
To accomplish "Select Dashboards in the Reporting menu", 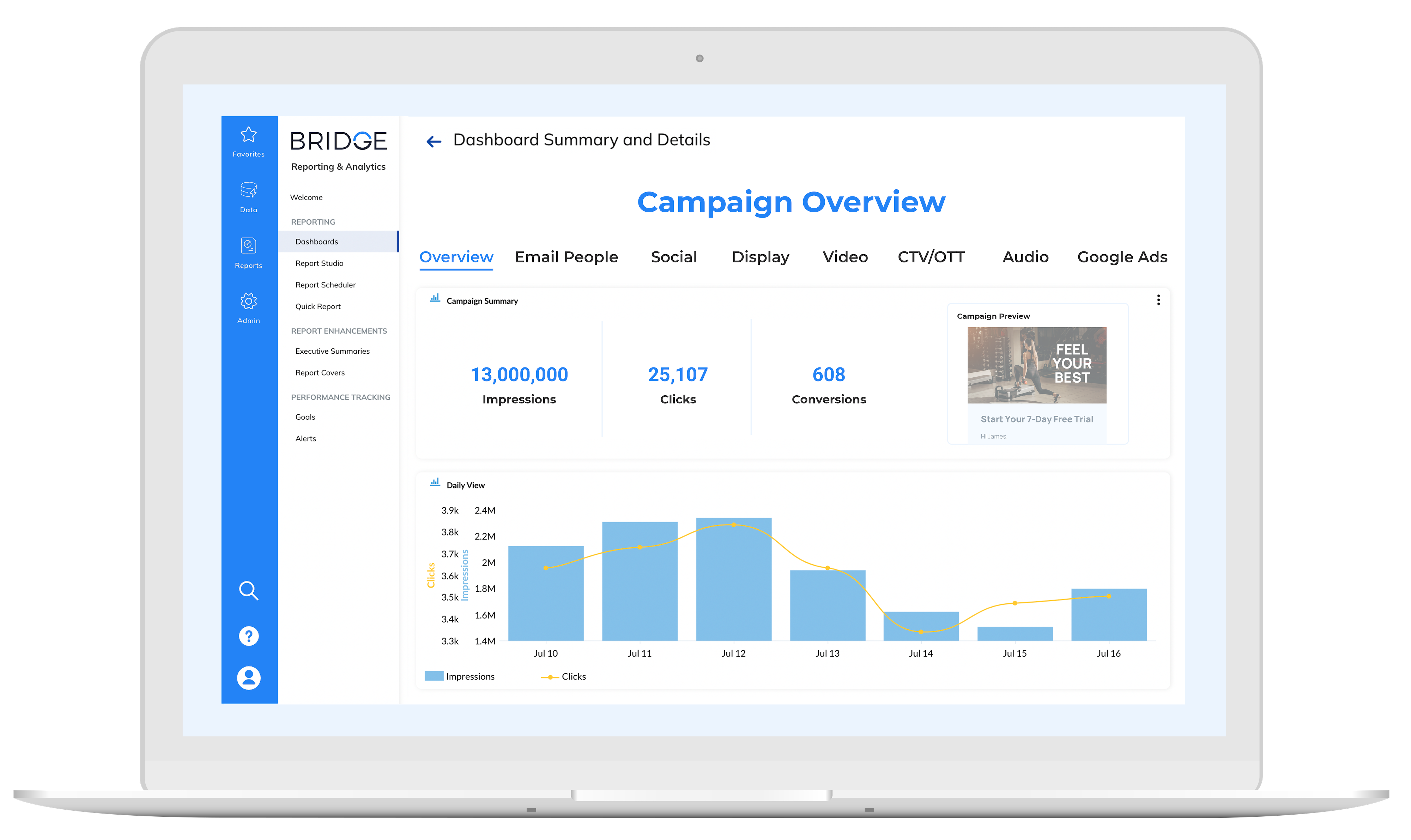I will point(316,242).
